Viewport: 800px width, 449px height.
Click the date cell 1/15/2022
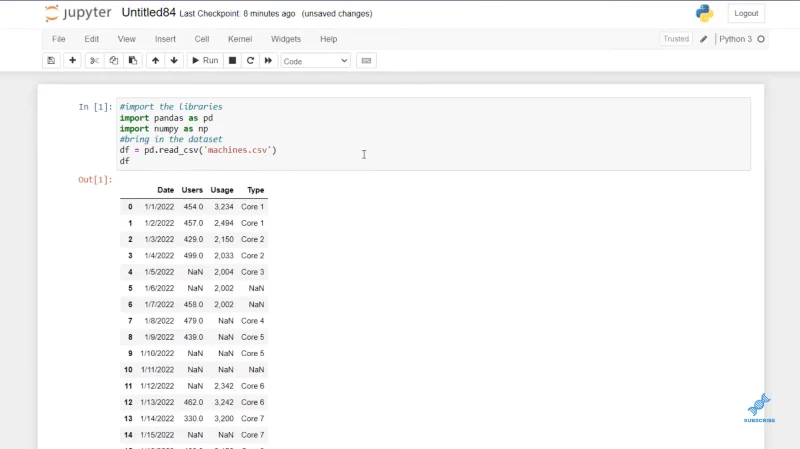click(x=157, y=435)
